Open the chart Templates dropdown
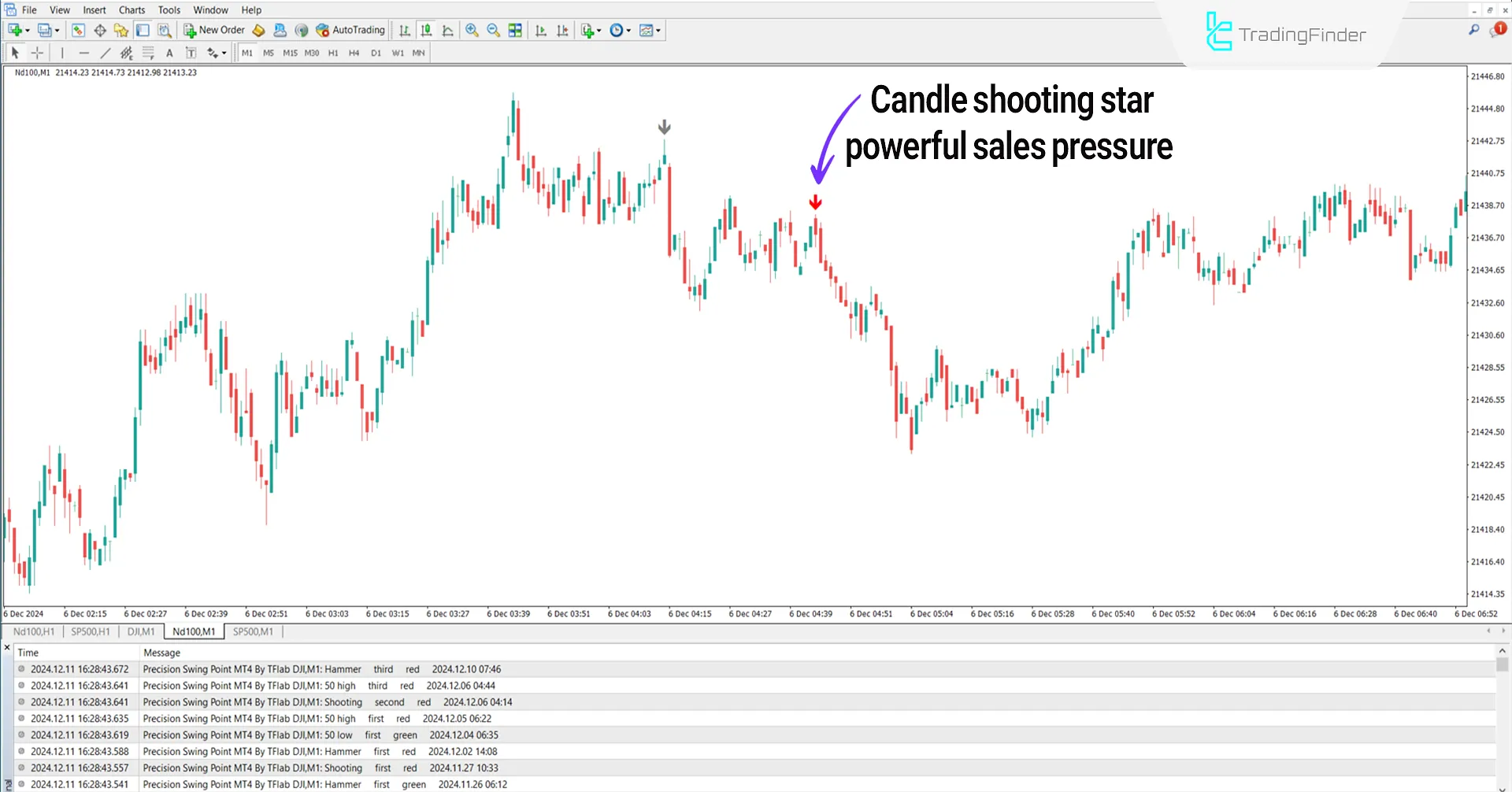This screenshot has width=1512, height=792. [x=646, y=30]
